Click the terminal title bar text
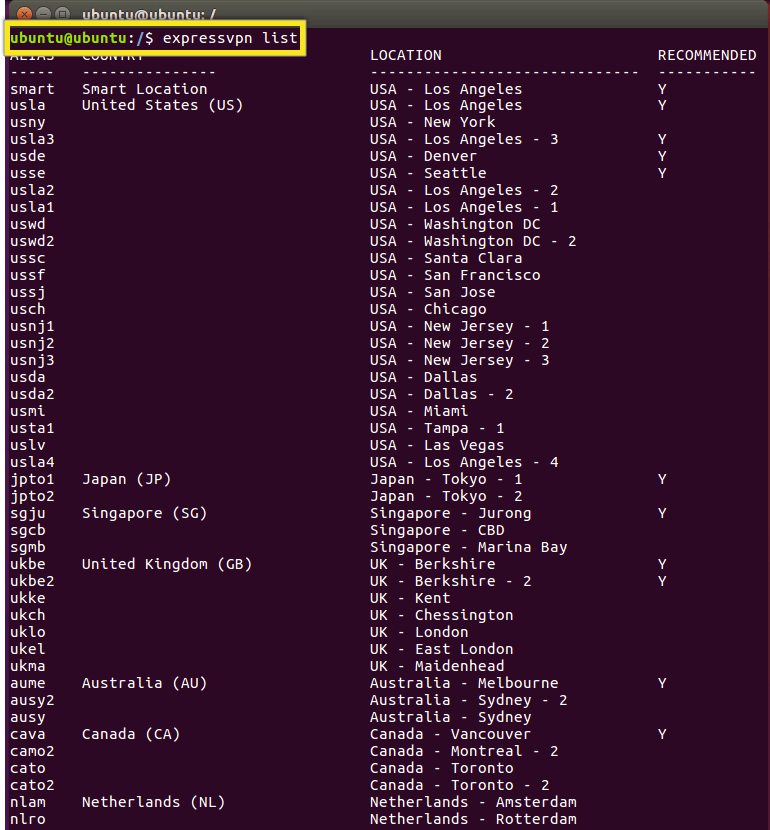The height and width of the screenshot is (830, 770). pos(149,14)
